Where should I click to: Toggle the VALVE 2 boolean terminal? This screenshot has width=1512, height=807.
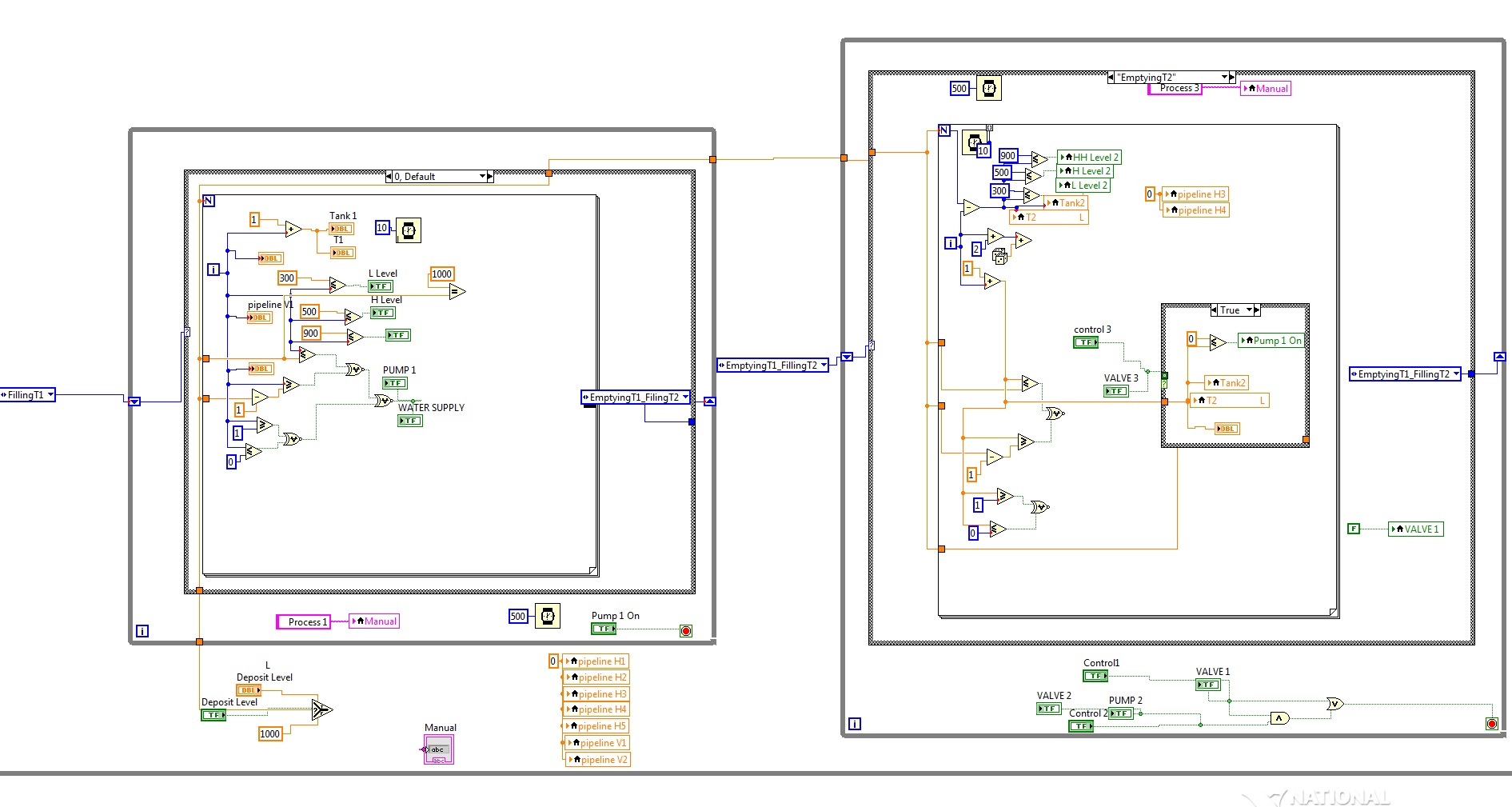tap(1049, 709)
